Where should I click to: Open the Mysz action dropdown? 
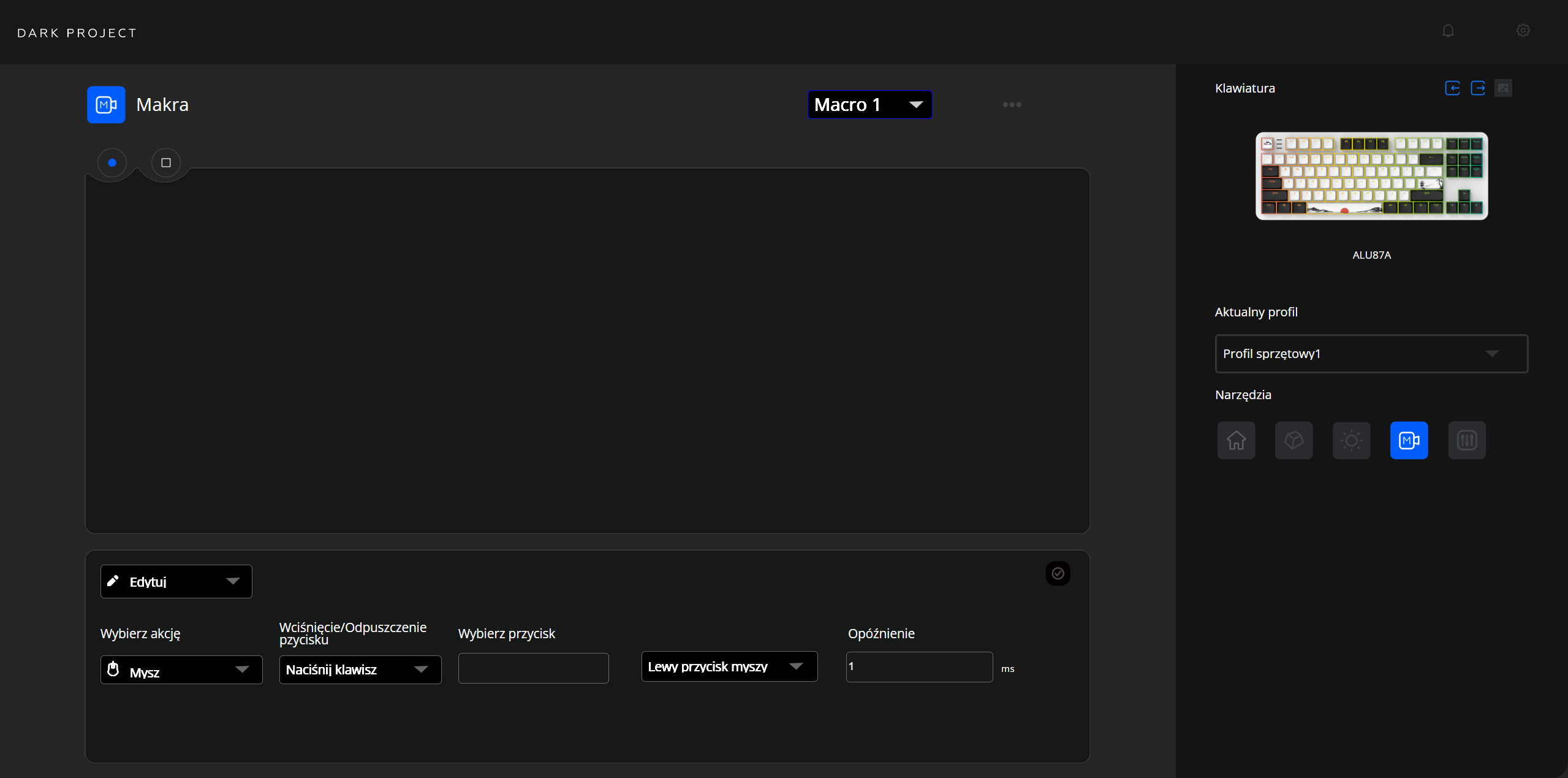click(181, 669)
